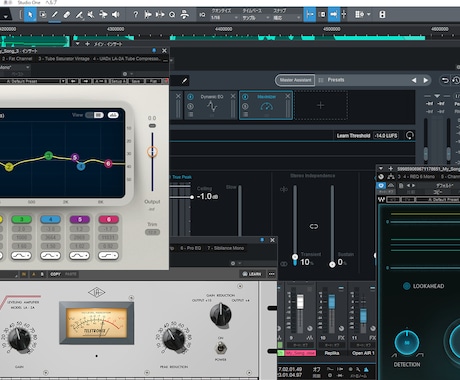This screenshot has height=380, width=460.
Task: Click the LA-2A Peak Reduction knob
Action: point(173,338)
